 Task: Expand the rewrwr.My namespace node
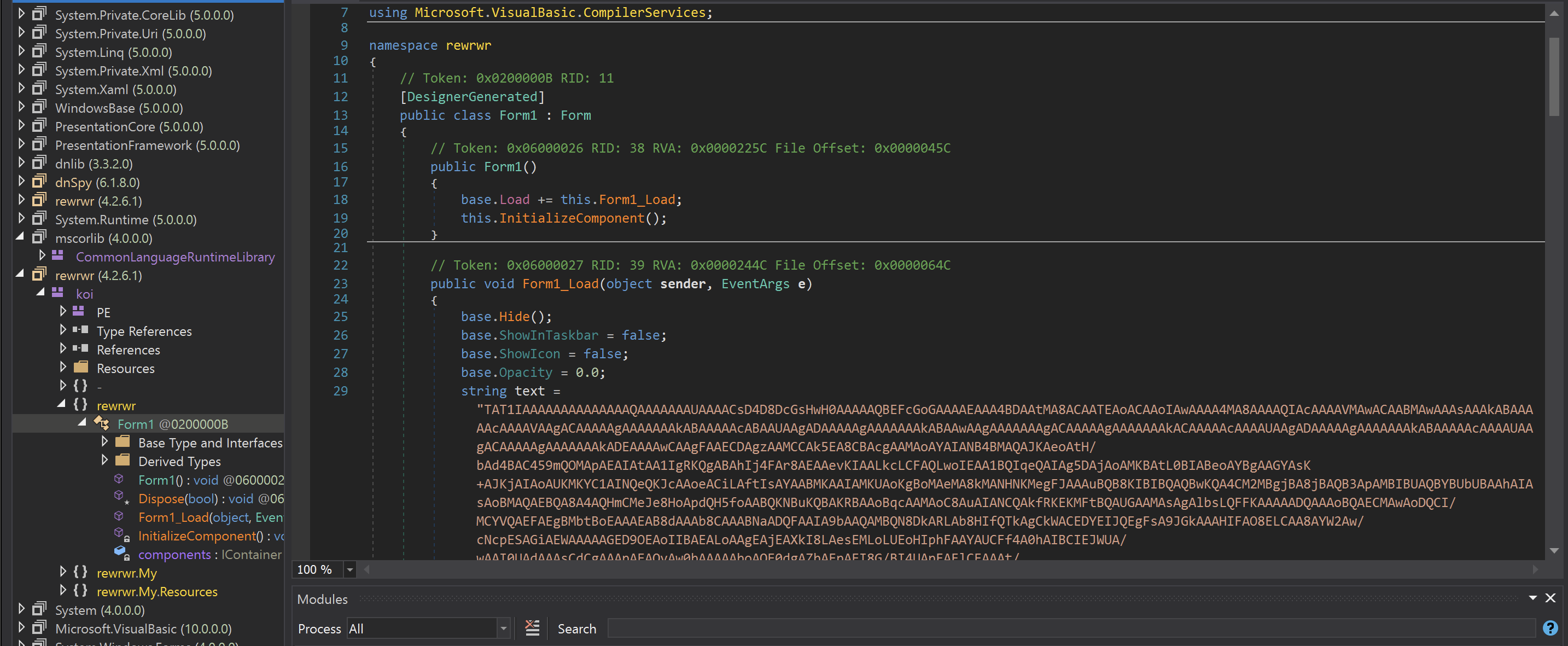point(63,572)
